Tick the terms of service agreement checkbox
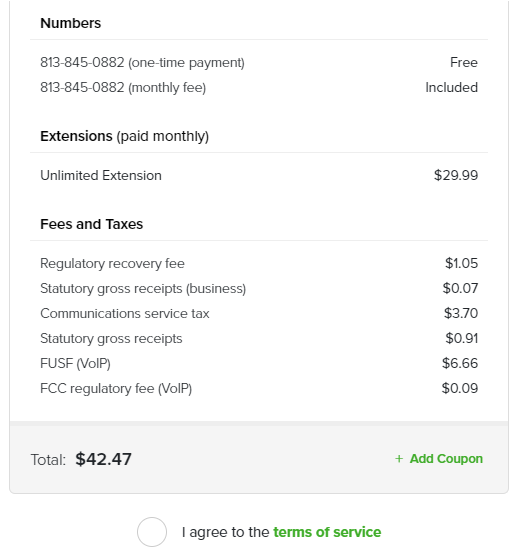Viewport: 523px width, 558px height. pyautogui.click(x=152, y=532)
